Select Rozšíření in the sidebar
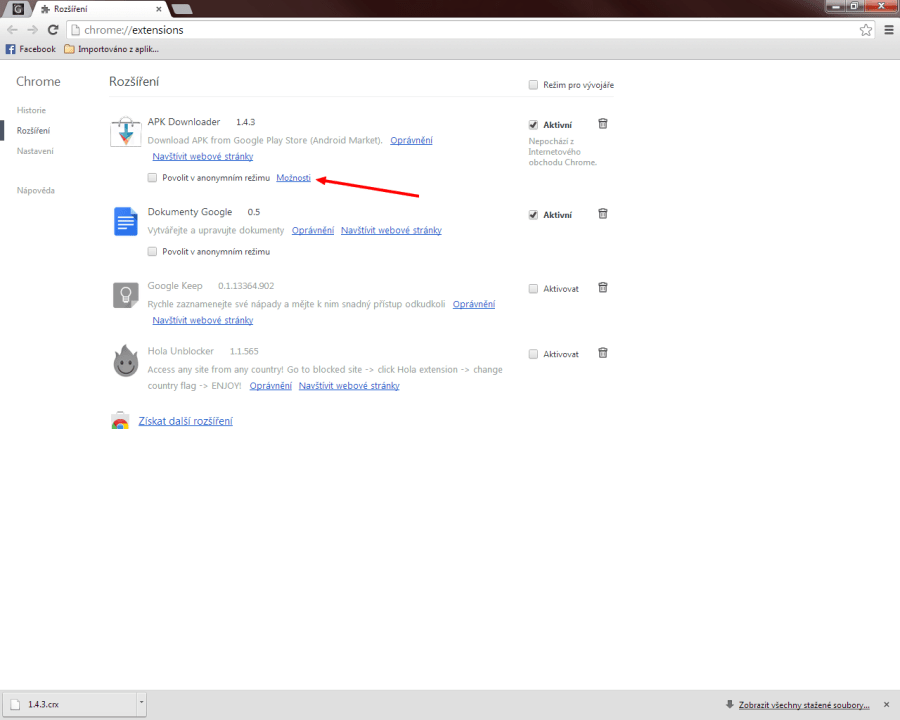The height and width of the screenshot is (720, 900). [x=33, y=130]
